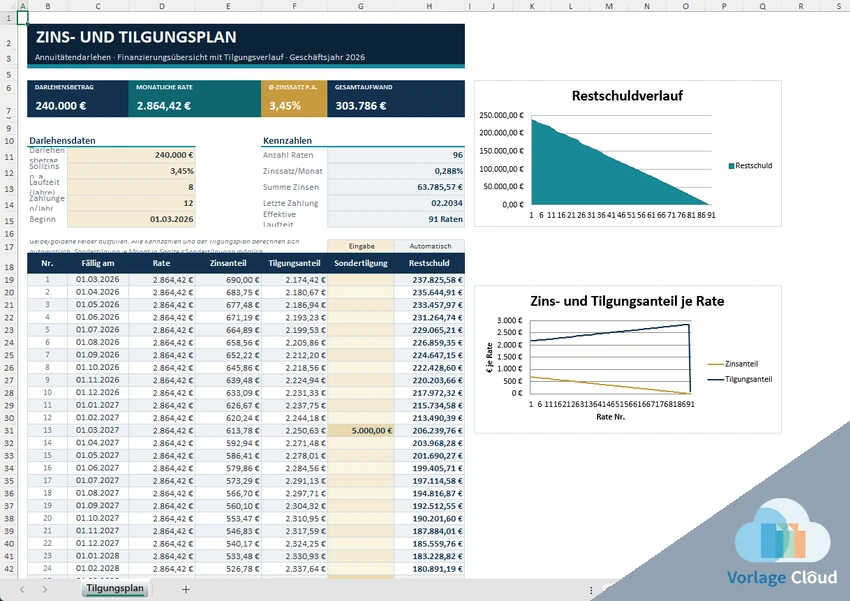Image resolution: width=850 pixels, height=601 pixels.
Task: Click the Ø-Zinssatz tile 3,45%
Action: pyautogui.click(x=294, y=99)
